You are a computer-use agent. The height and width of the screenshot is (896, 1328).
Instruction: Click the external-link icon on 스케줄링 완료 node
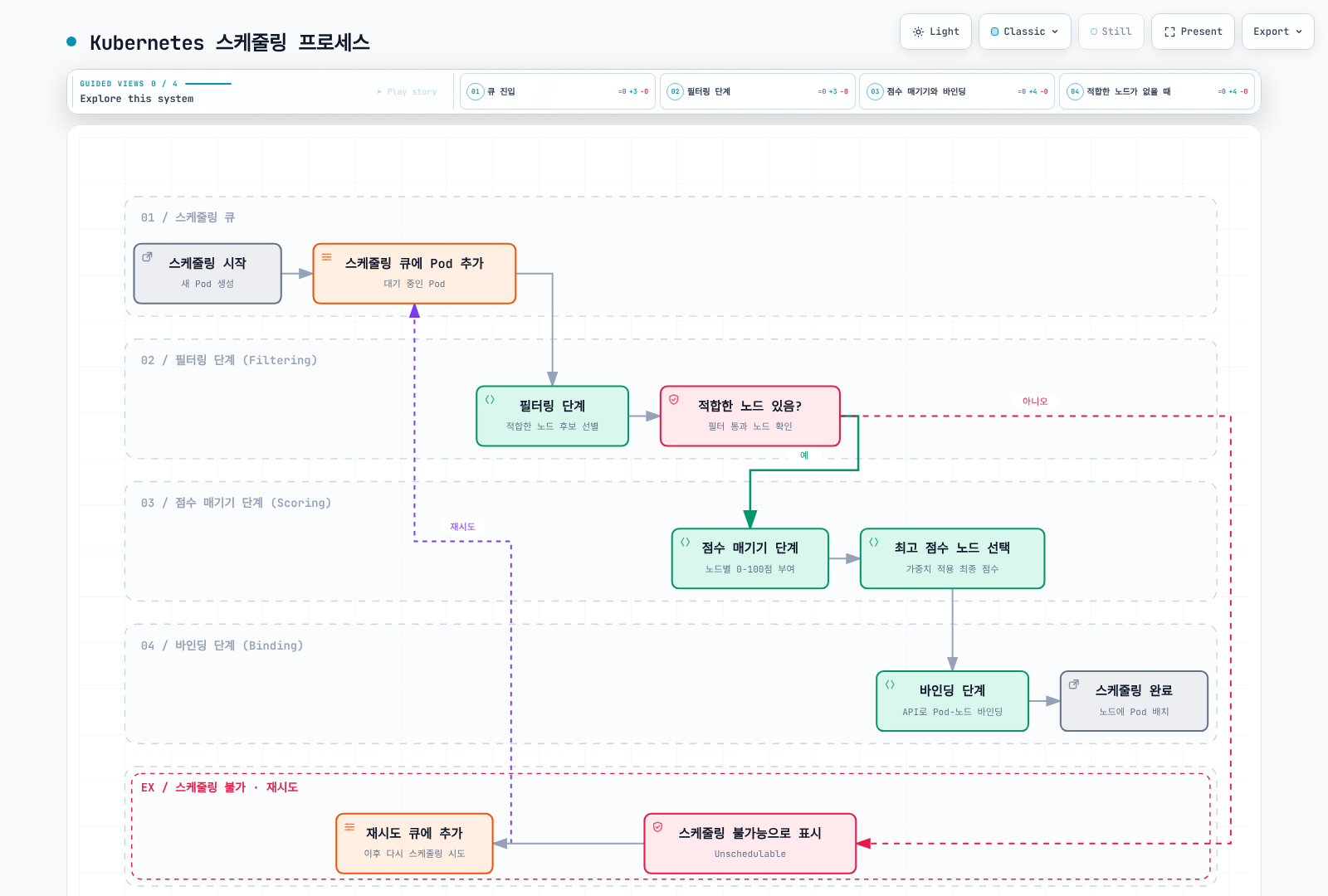coord(1074,684)
